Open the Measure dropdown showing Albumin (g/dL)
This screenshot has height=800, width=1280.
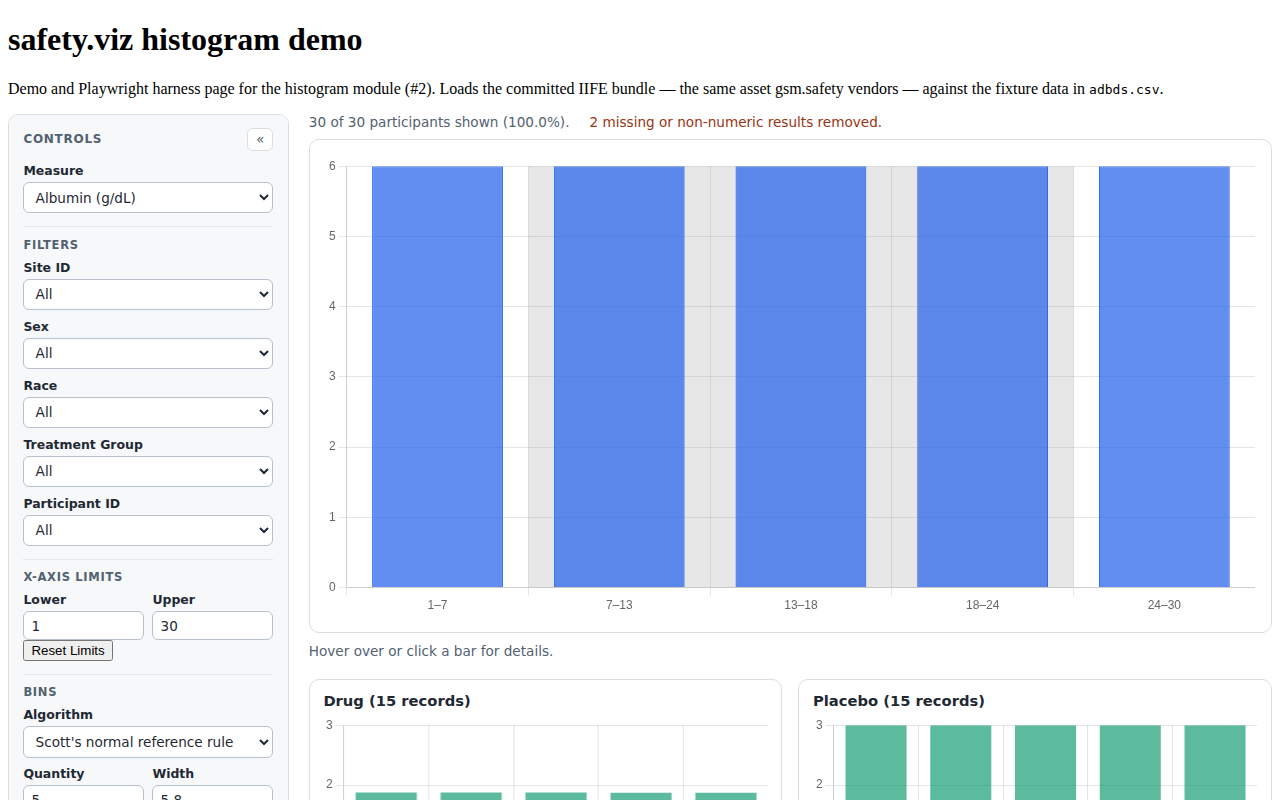[x=148, y=198]
